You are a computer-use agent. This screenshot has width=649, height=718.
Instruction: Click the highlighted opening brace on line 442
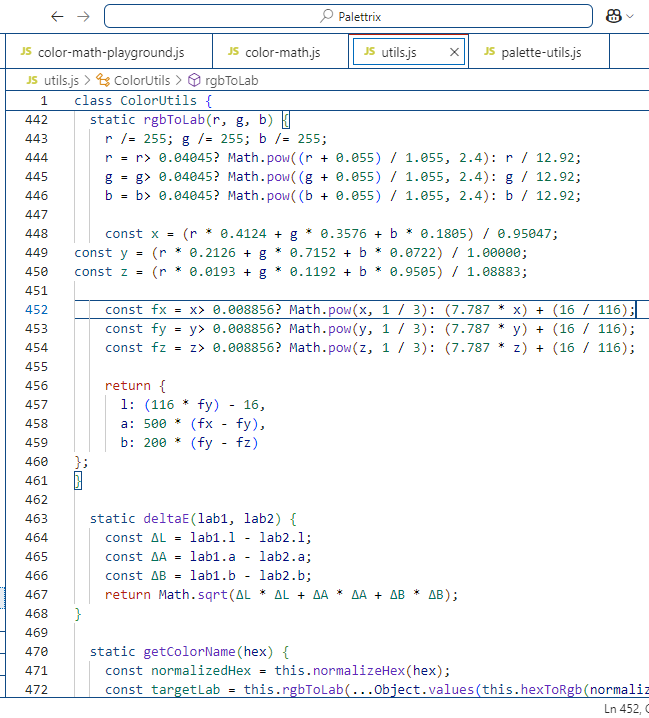click(285, 120)
